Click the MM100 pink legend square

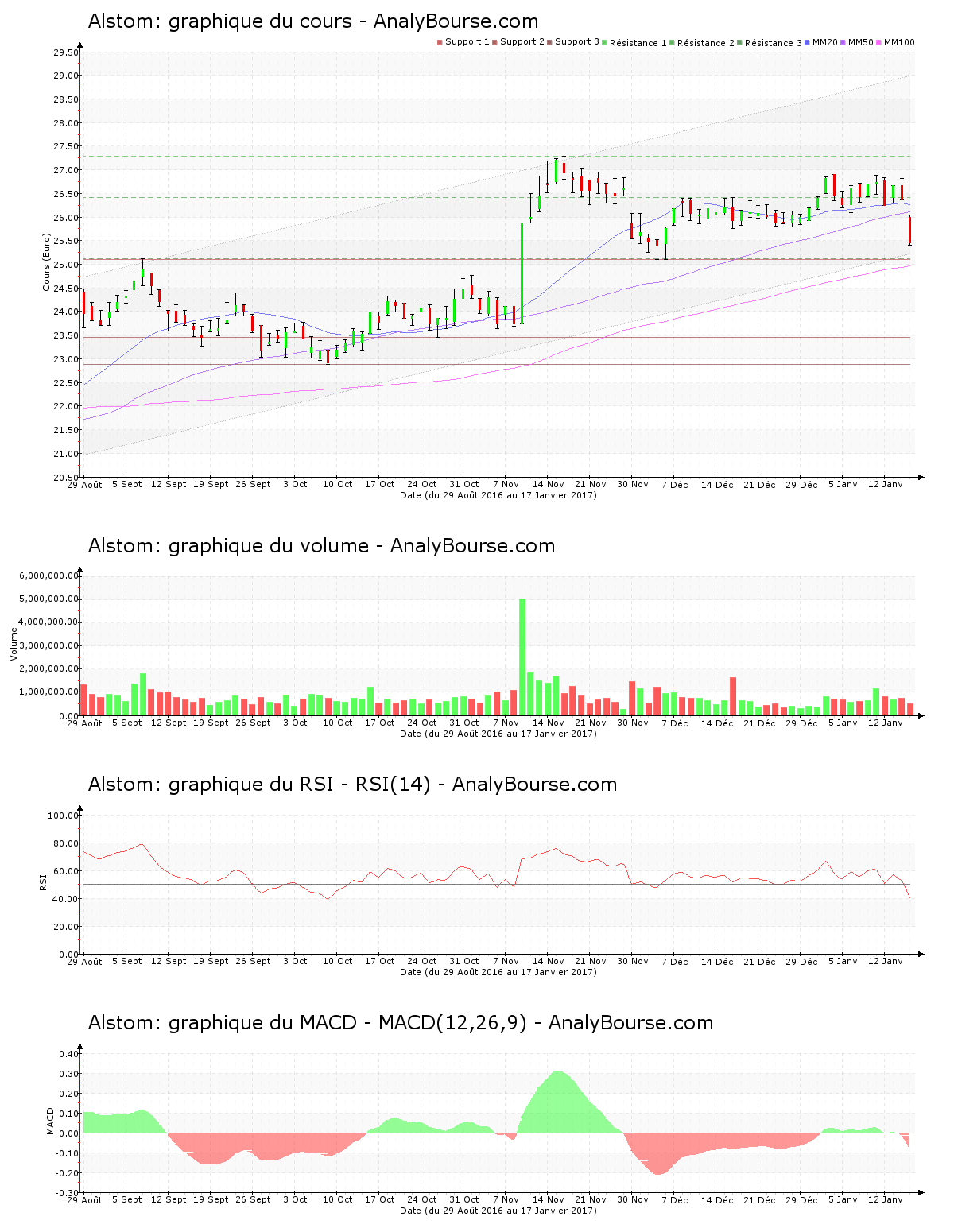(x=879, y=42)
